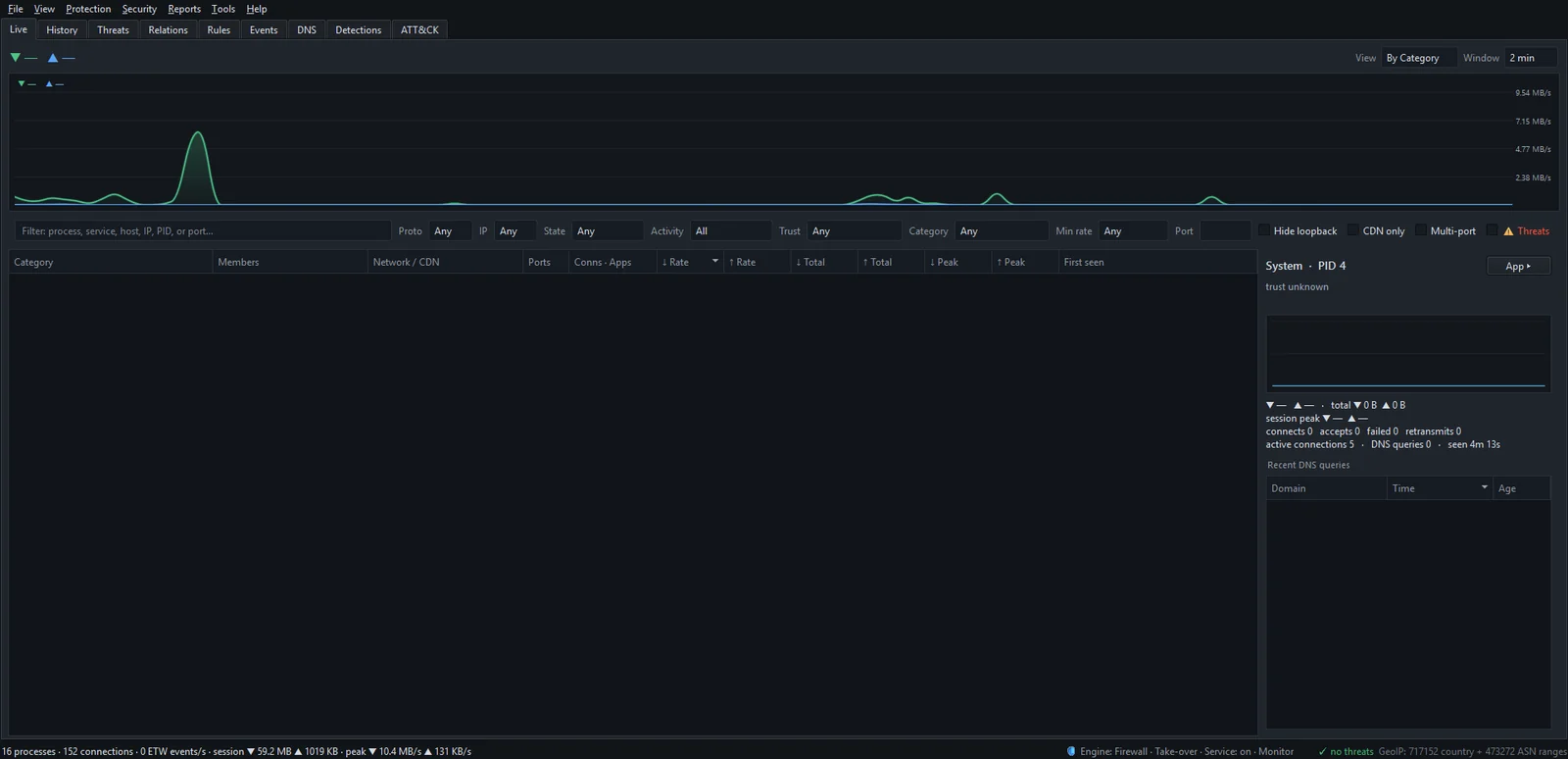Viewport: 1568px width, 759px height.
Task: Open the ATT&CK tab
Action: (419, 30)
